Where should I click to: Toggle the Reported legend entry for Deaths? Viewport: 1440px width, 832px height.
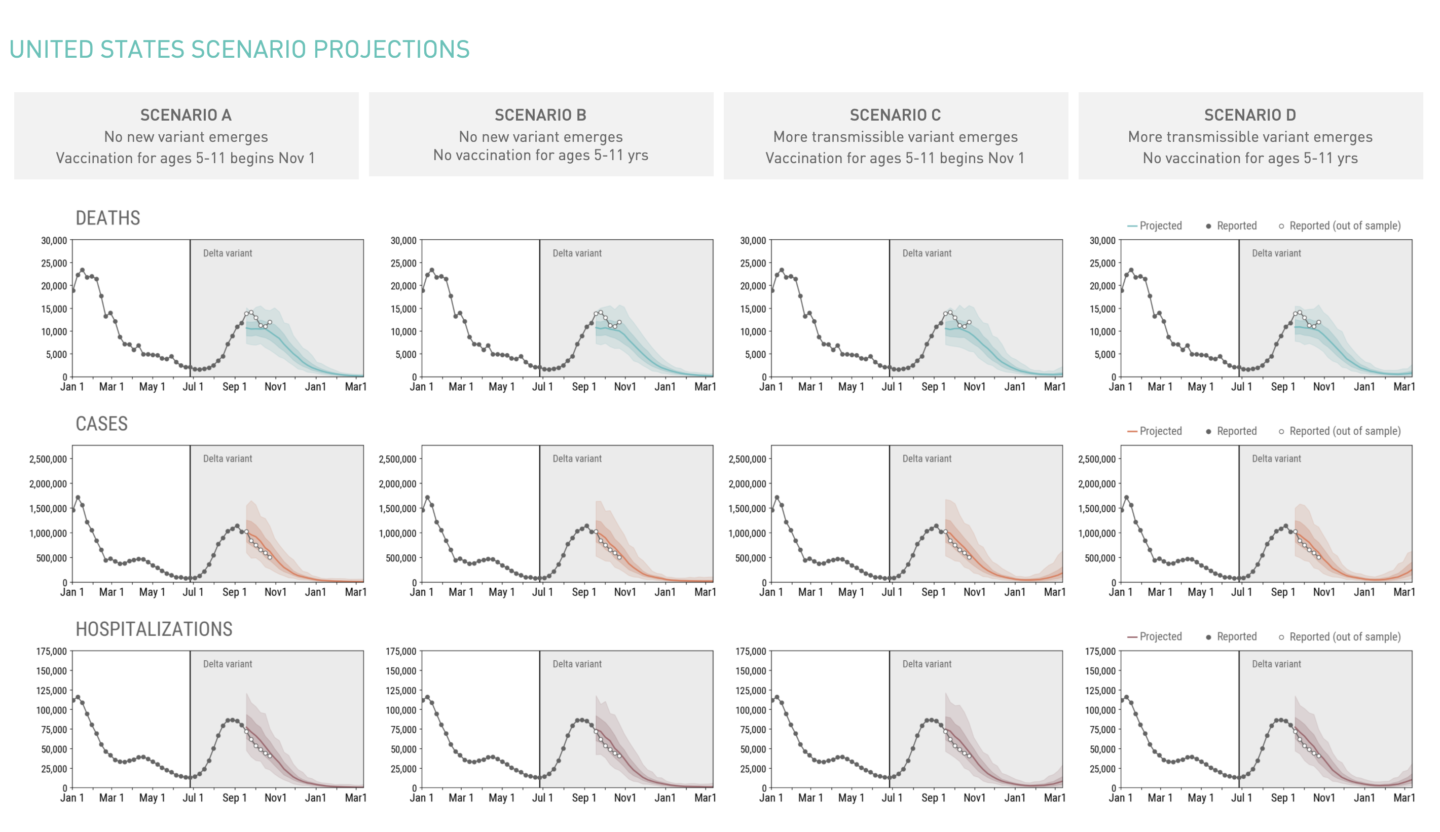coord(1231,226)
